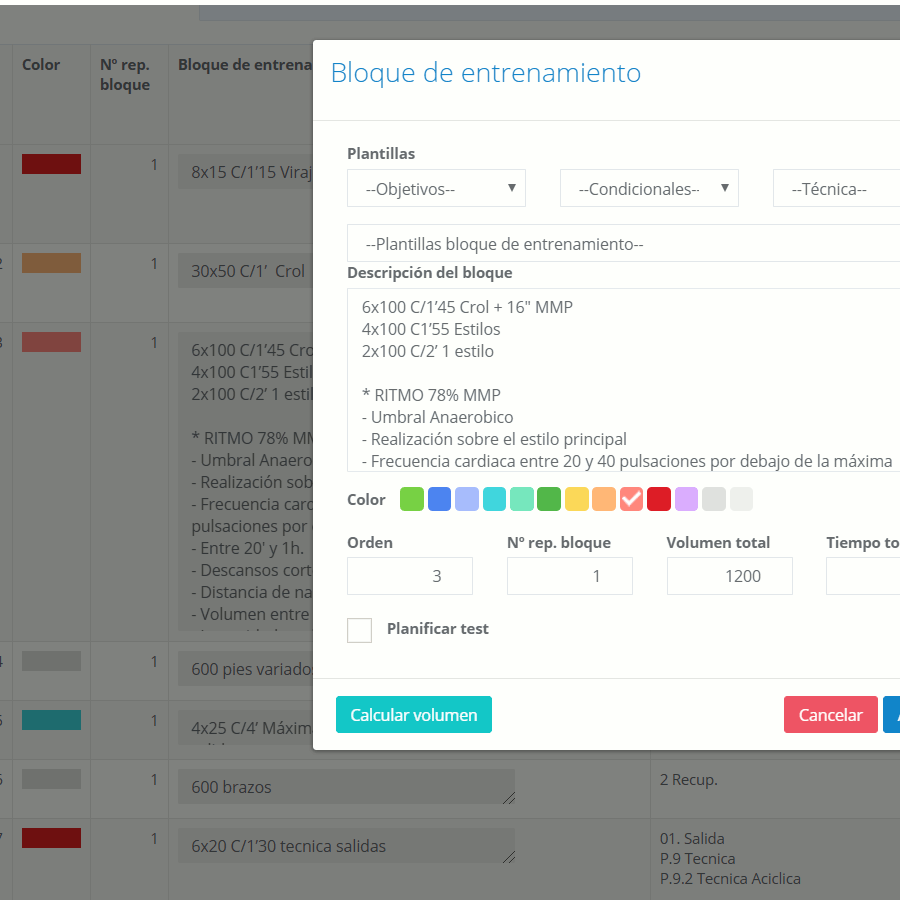Pick the orange color swatch

(x=604, y=499)
